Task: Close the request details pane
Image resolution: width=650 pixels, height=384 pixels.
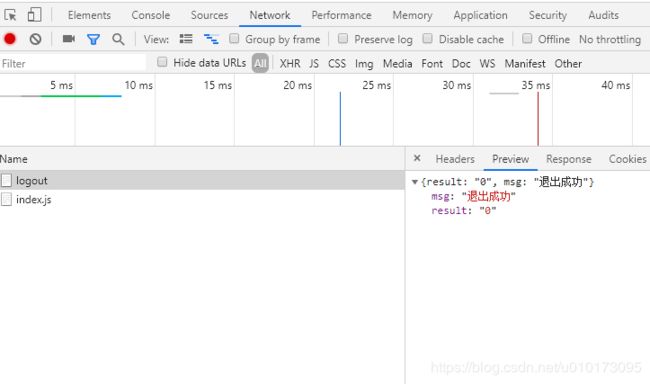Action: (x=417, y=158)
